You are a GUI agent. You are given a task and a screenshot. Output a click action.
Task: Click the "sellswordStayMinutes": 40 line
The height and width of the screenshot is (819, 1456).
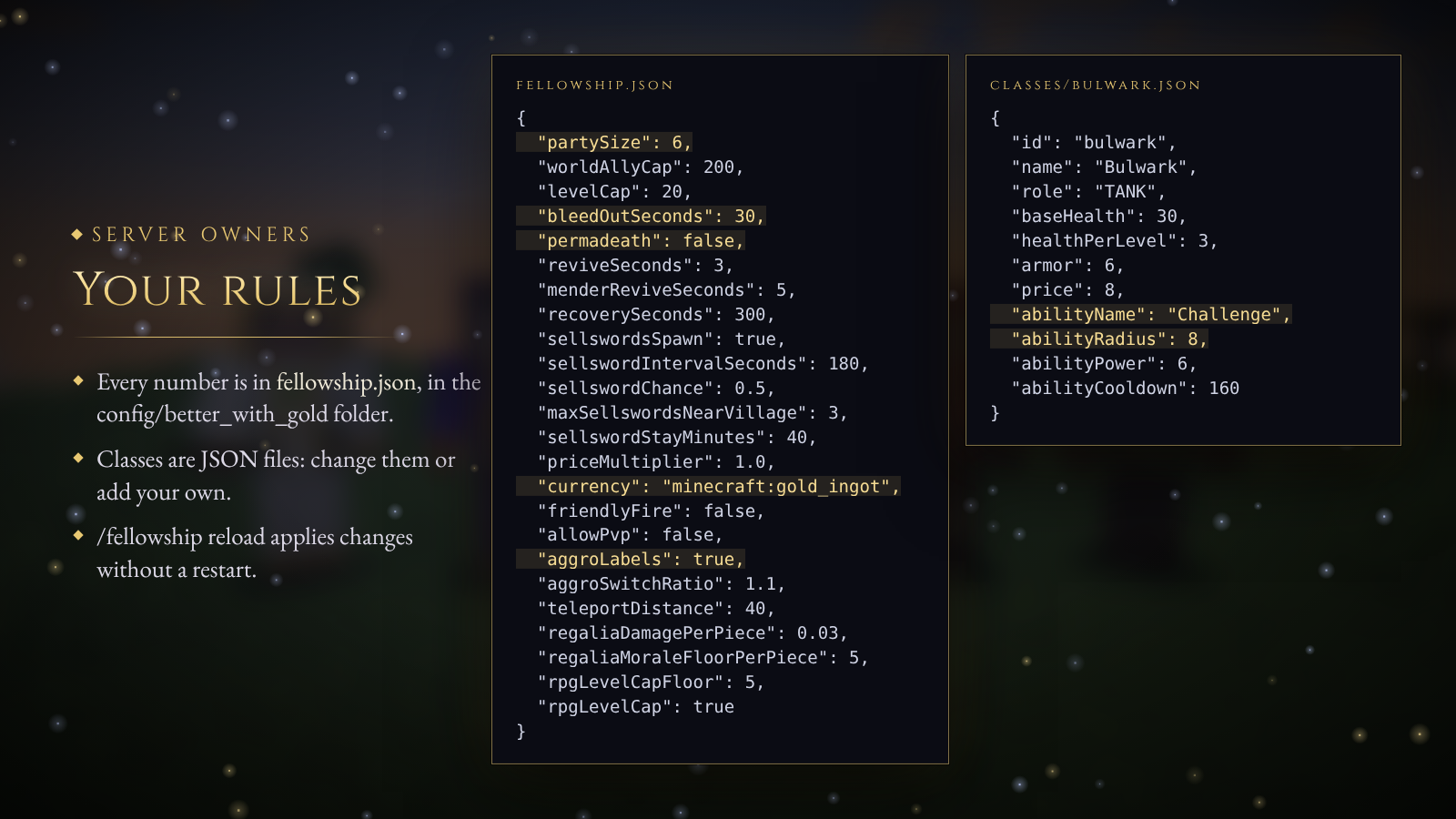(677, 438)
